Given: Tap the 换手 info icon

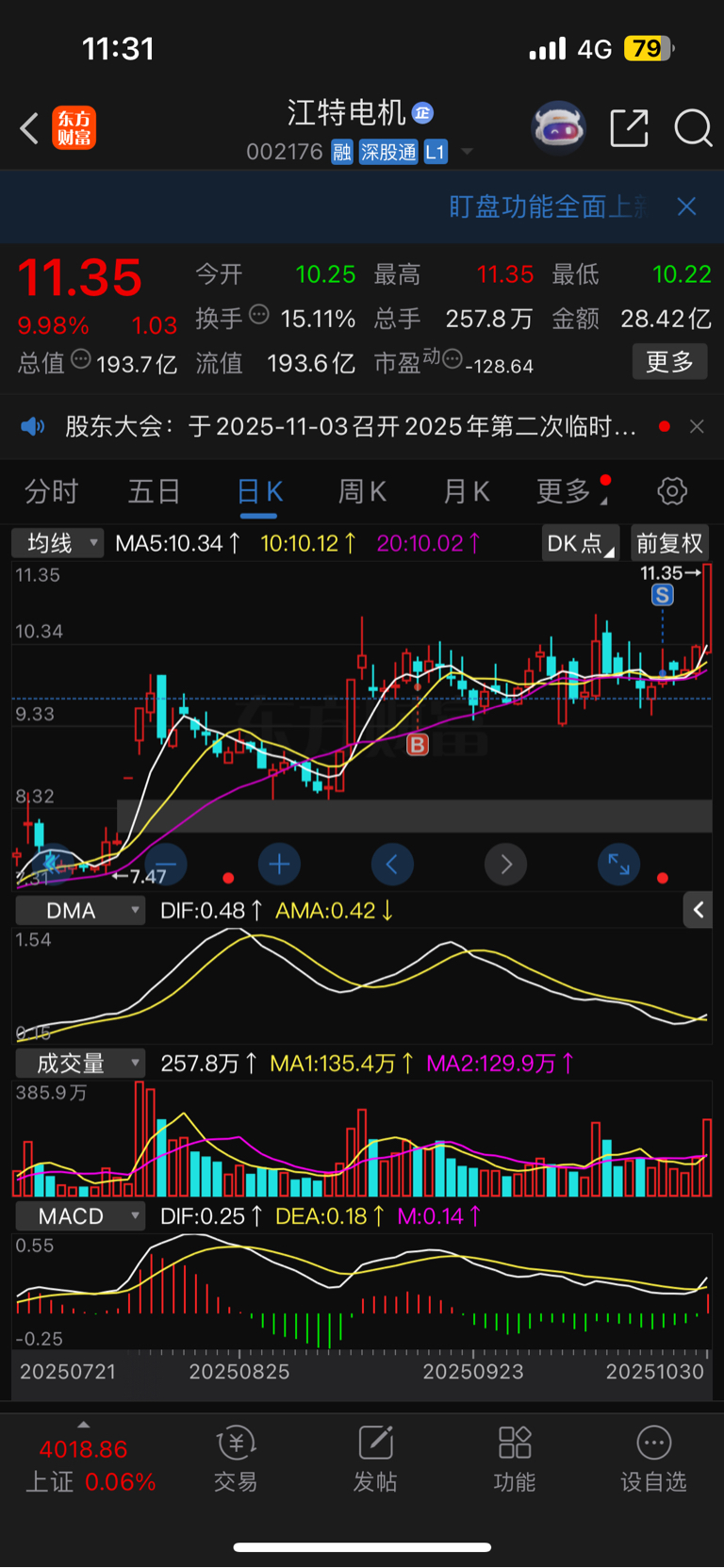Looking at the screenshot, I should click(259, 315).
